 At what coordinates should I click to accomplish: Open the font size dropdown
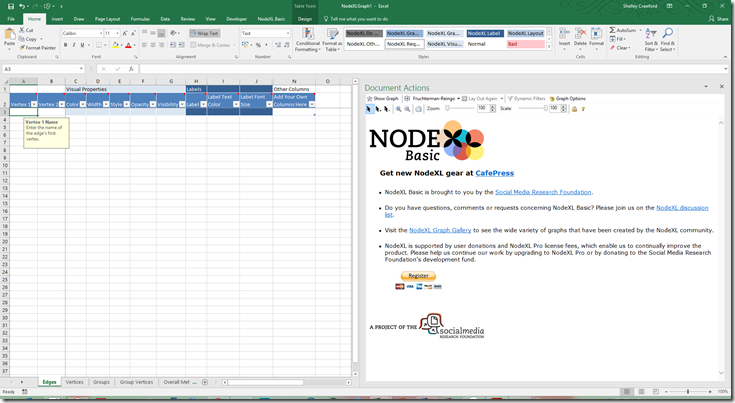click(117, 33)
